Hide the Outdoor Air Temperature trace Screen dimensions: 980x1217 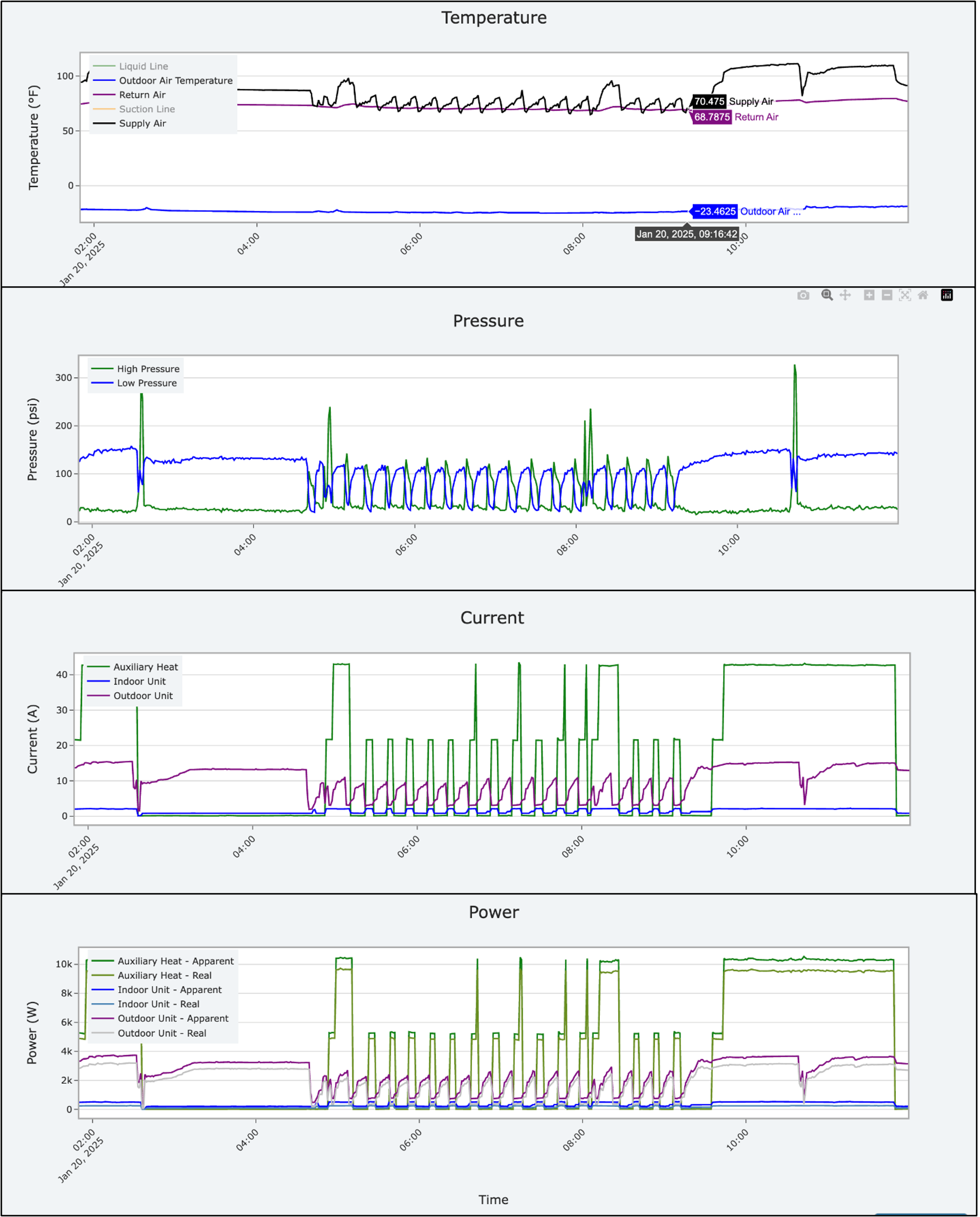[x=175, y=81]
